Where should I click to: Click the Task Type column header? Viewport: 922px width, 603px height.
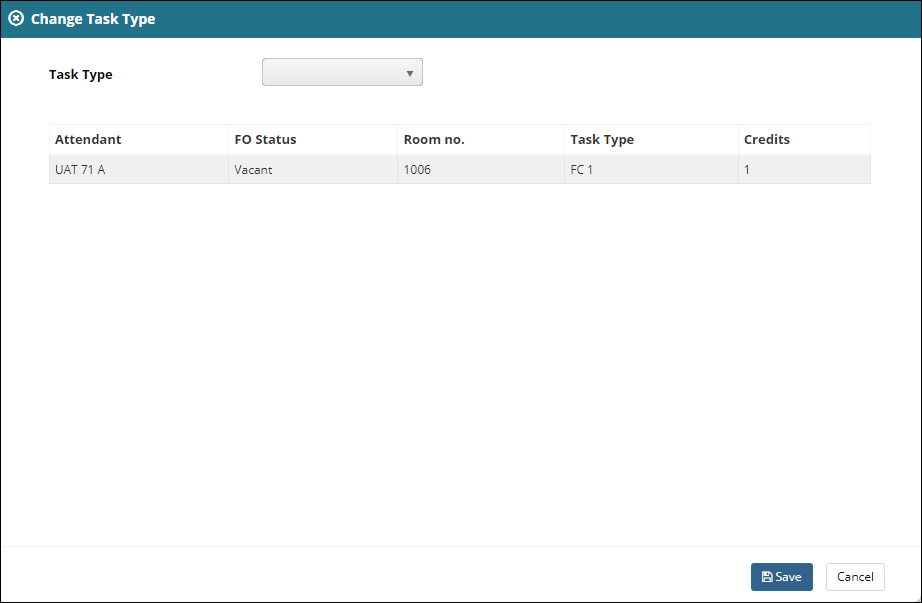pyautogui.click(x=602, y=139)
